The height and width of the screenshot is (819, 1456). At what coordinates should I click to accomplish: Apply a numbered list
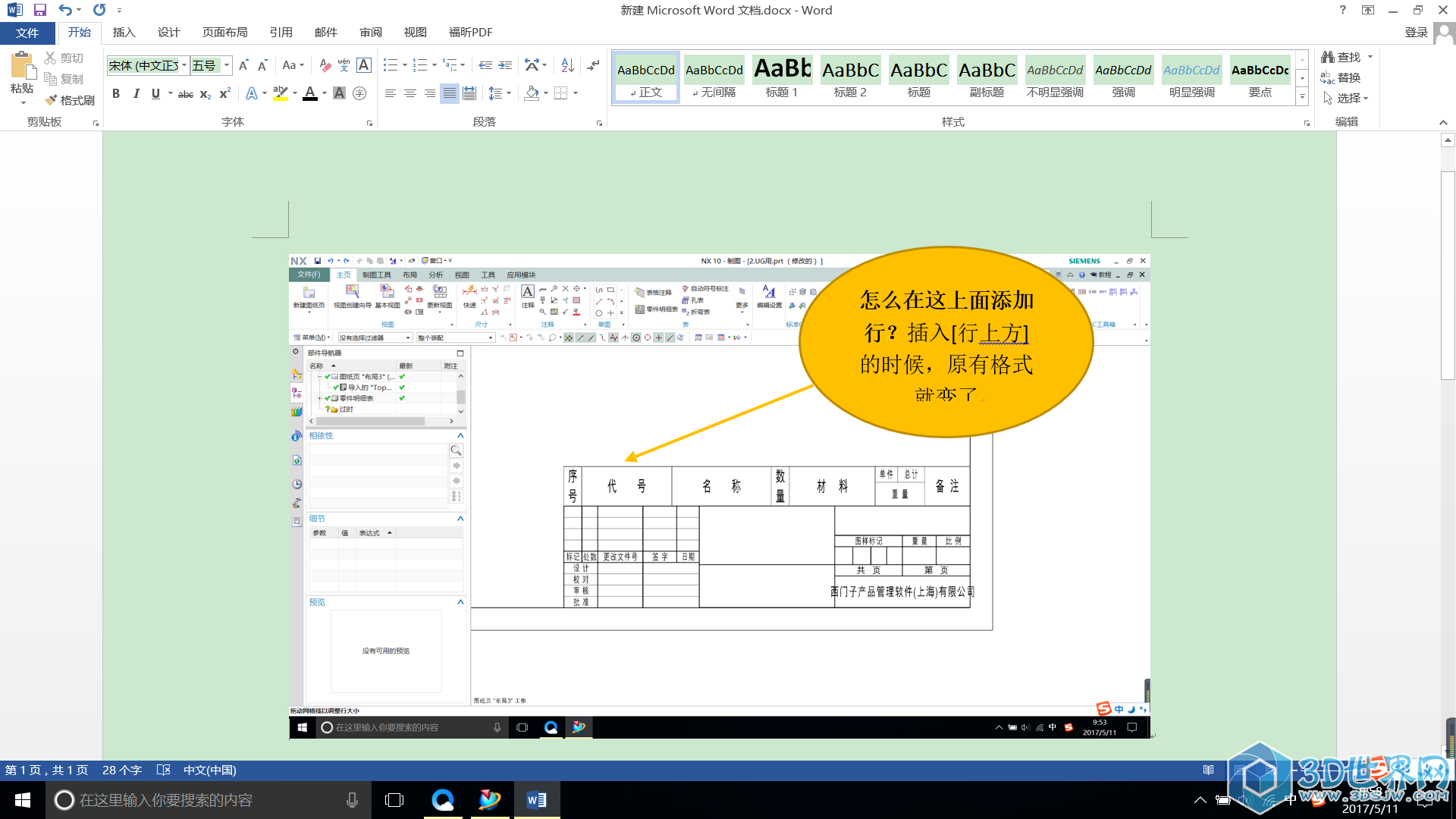pos(420,65)
